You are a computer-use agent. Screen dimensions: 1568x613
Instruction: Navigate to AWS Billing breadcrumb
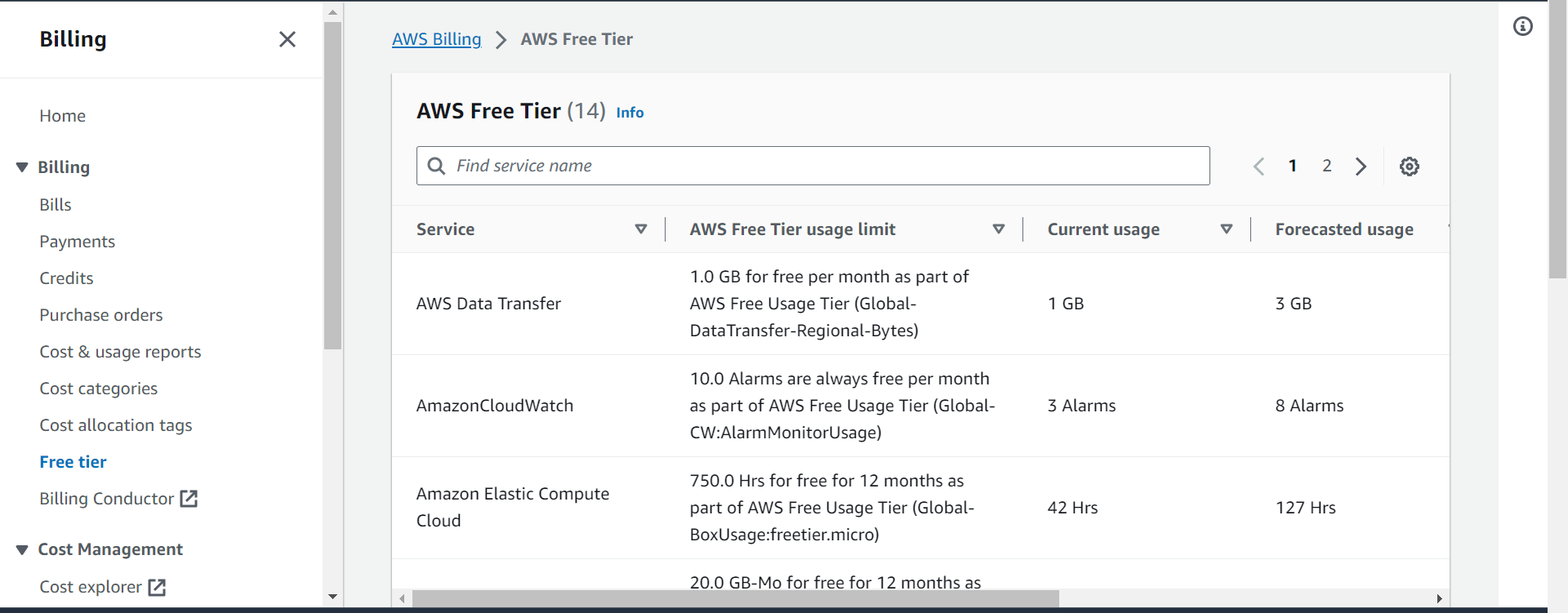(437, 39)
